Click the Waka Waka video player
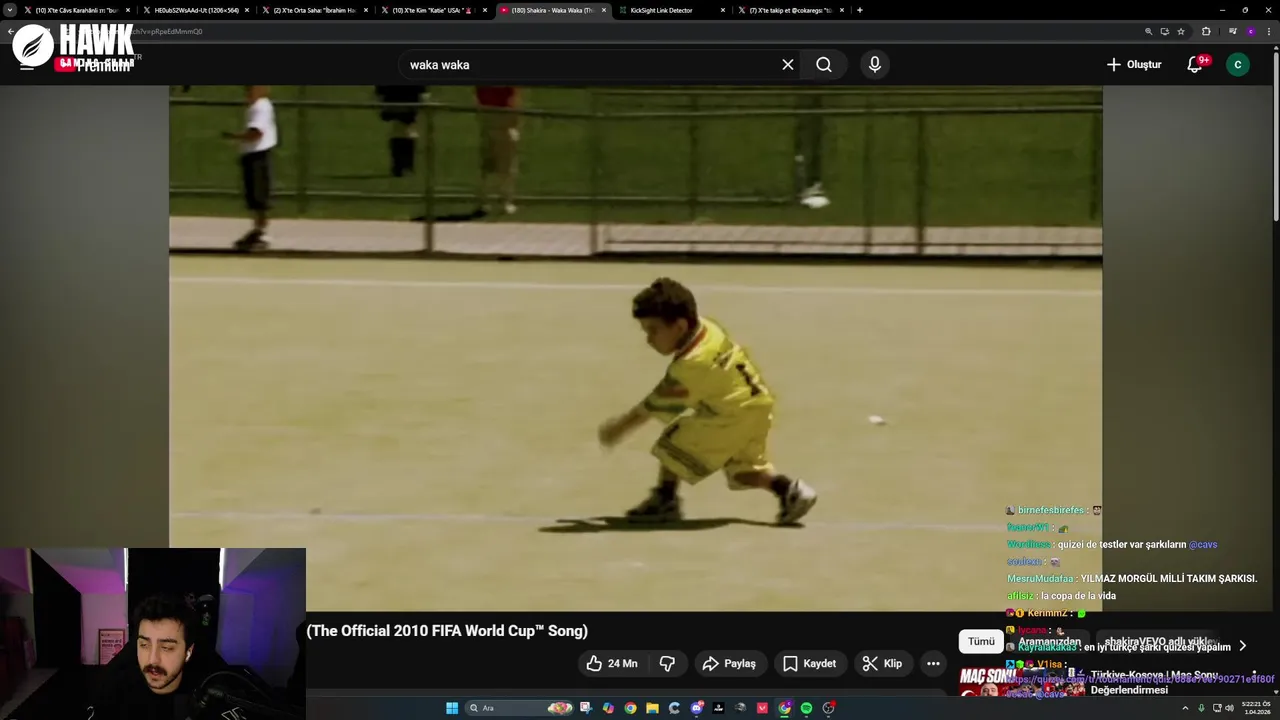The width and height of the screenshot is (1280, 720). point(635,348)
